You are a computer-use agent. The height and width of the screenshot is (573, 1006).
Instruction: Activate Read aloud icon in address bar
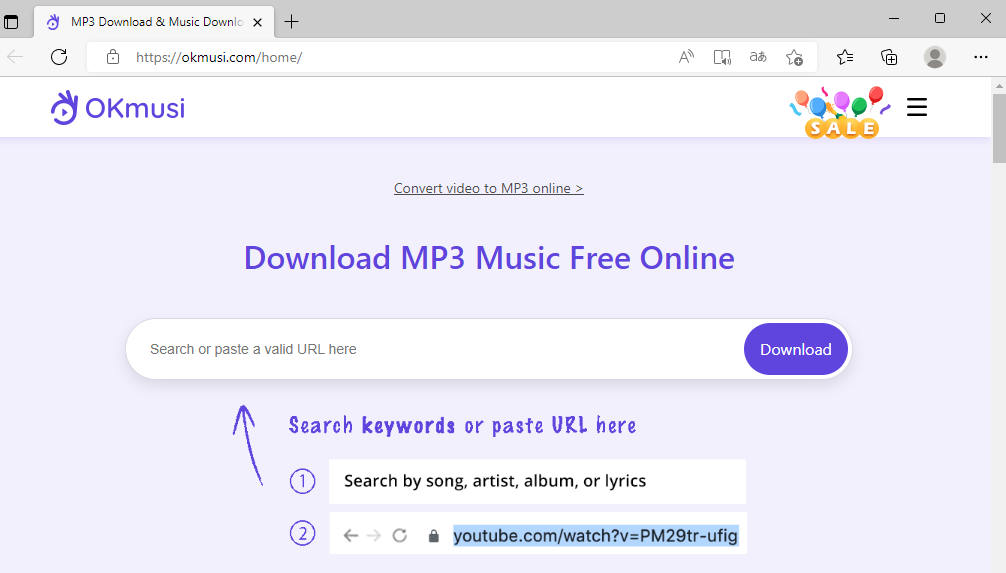[x=686, y=57]
